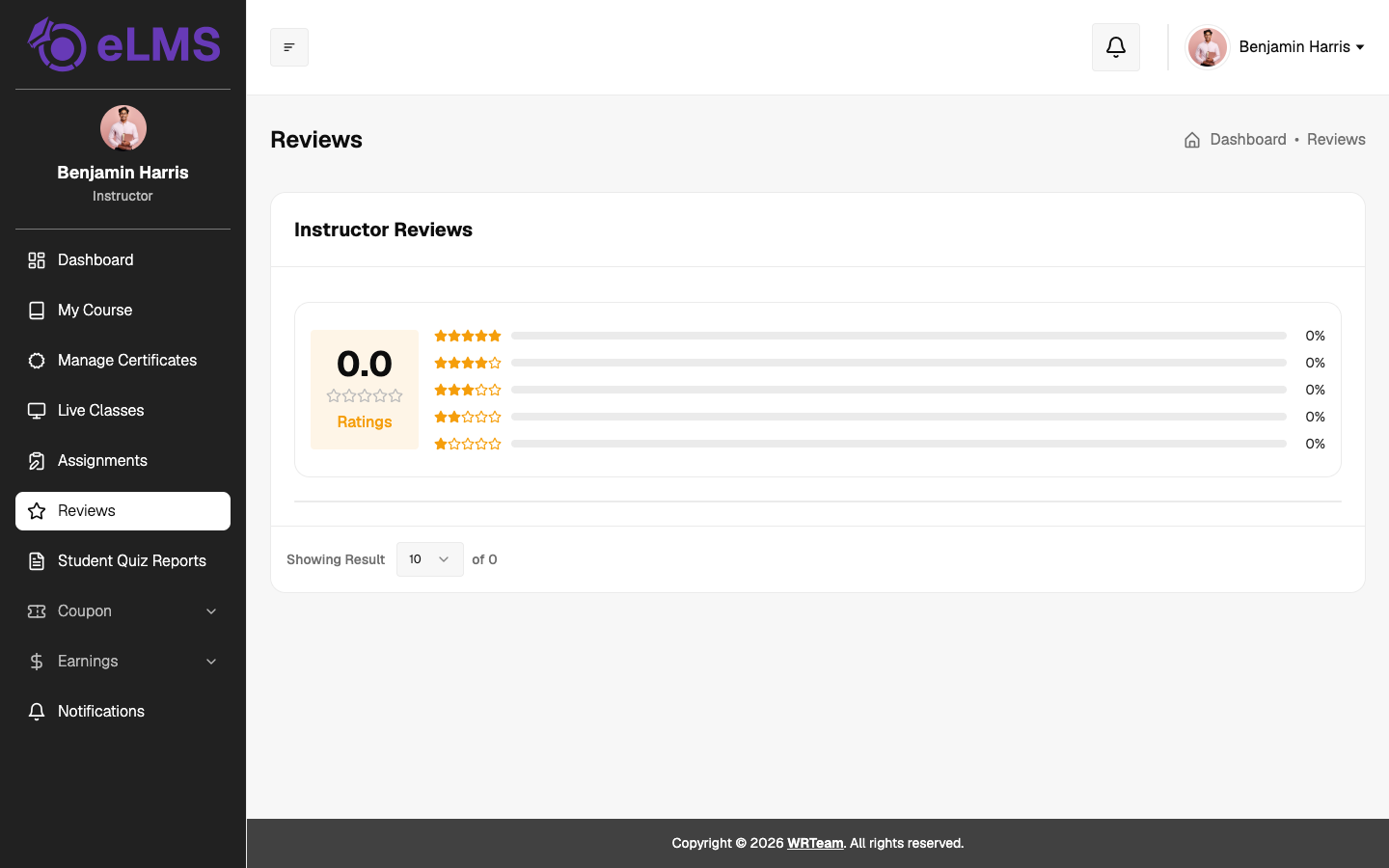The height and width of the screenshot is (868, 1389).
Task: Click the sidebar Dashboard grid icon
Action: point(37,260)
